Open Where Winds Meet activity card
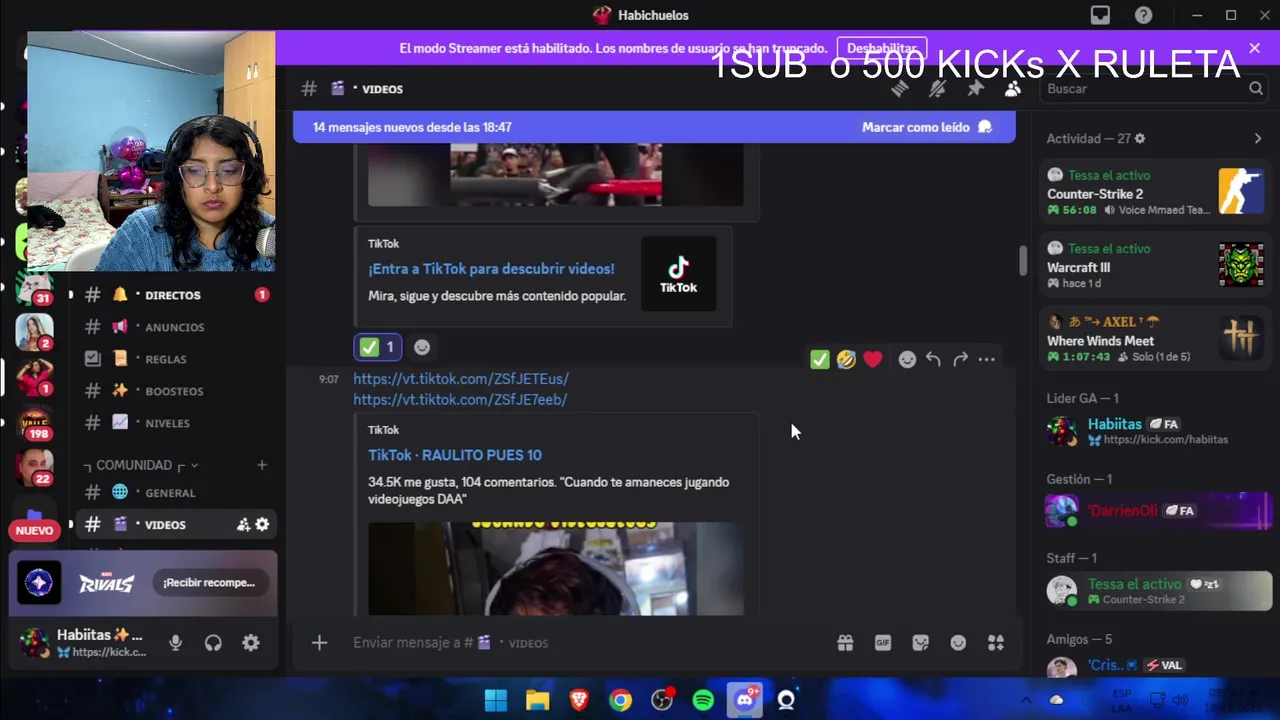 click(1155, 338)
